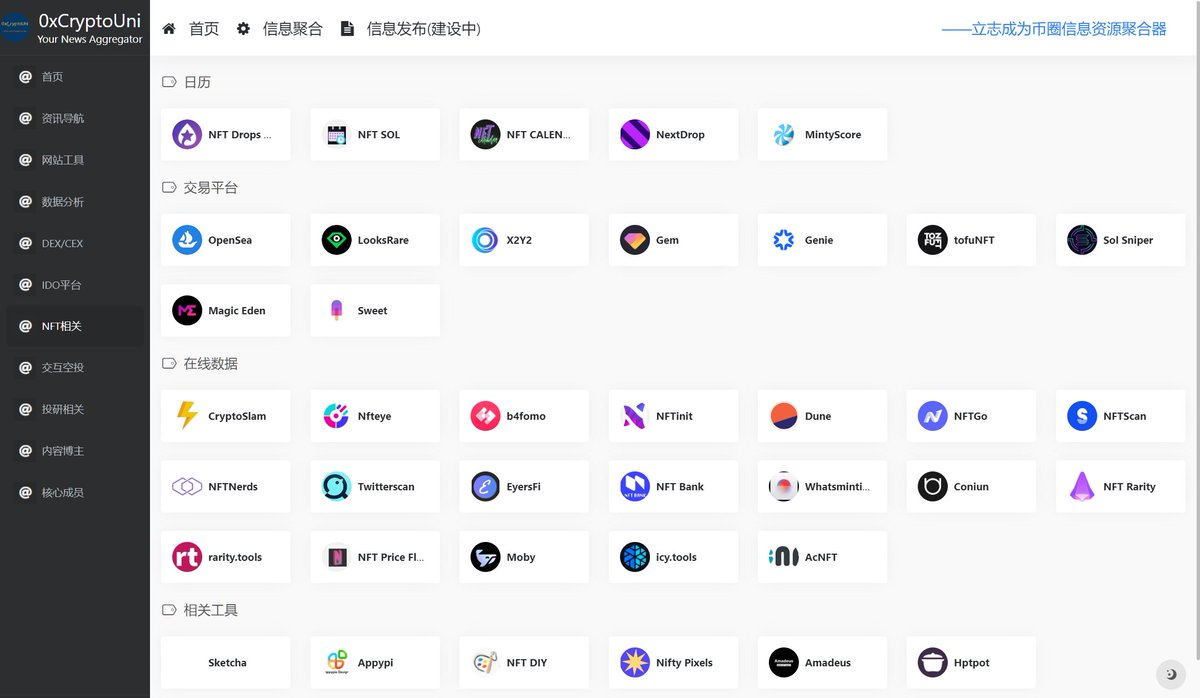Click the 日历 section heading
Viewport: 1200px width, 698px height.
click(197, 82)
